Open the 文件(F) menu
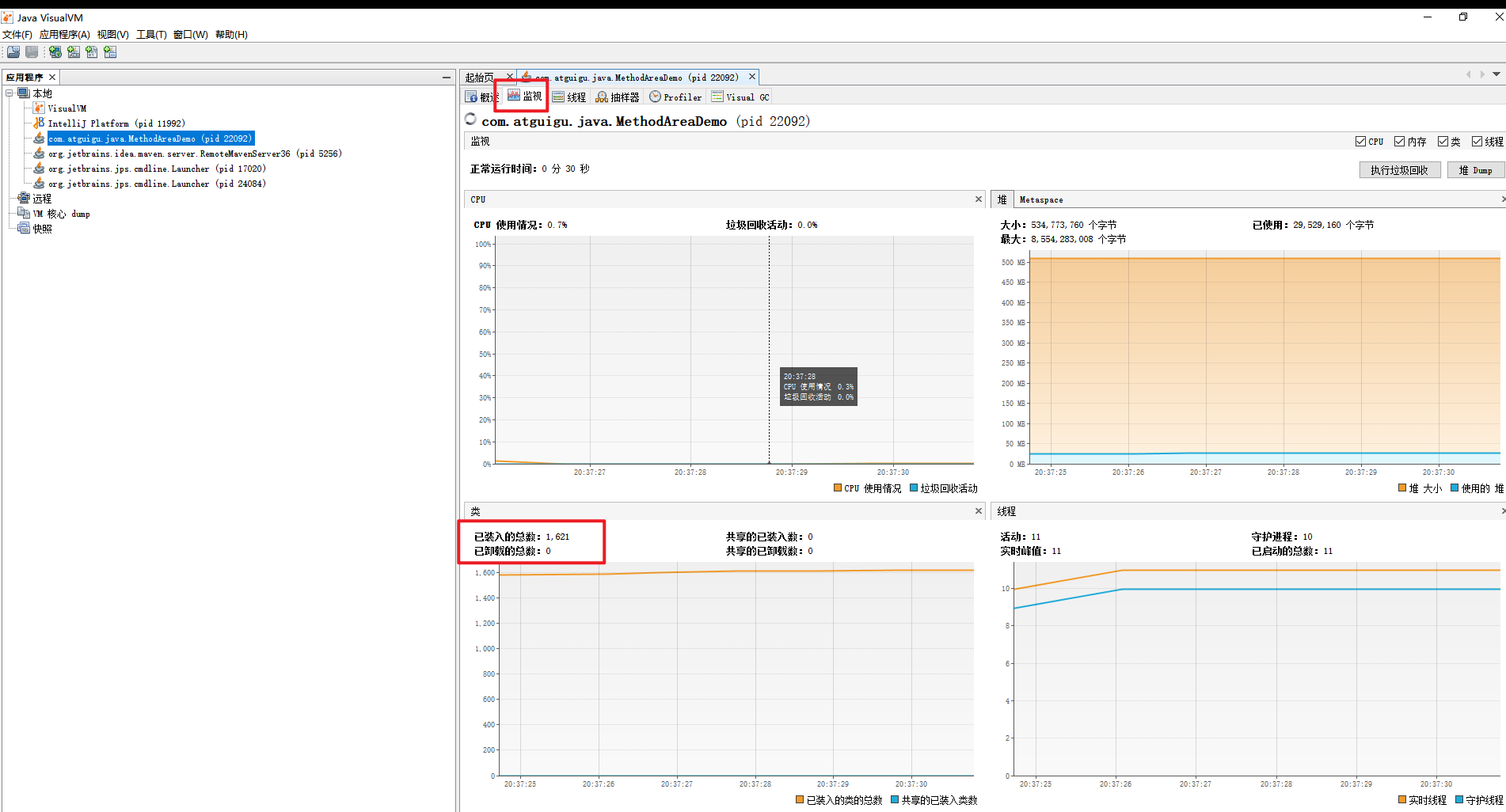This screenshot has width=1506, height=812. pyautogui.click(x=17, y=35)
